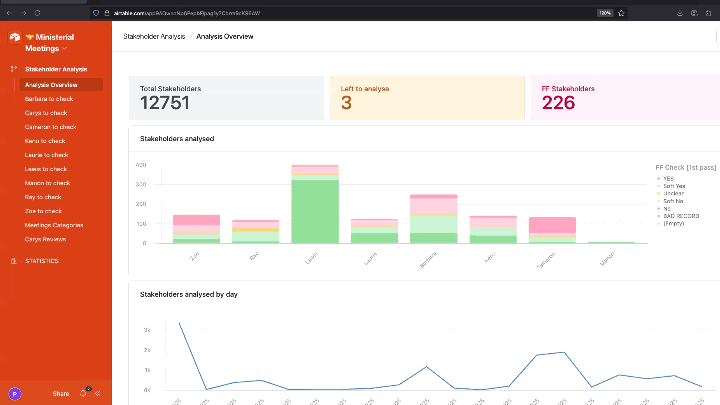Bookmark page with star icon

621,13
